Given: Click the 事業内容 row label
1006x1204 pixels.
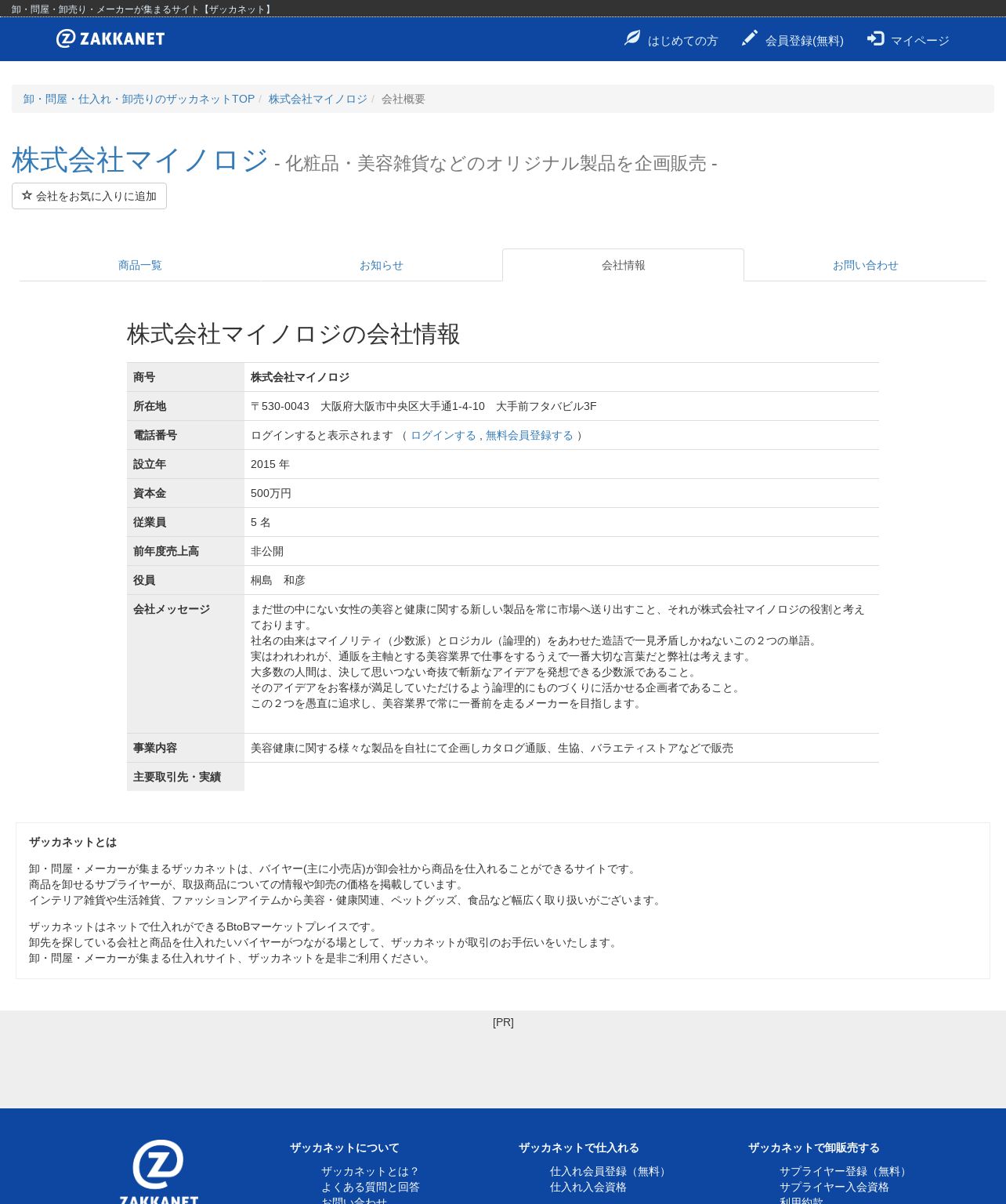Looking at the screenshot, I should coord(155,748).
